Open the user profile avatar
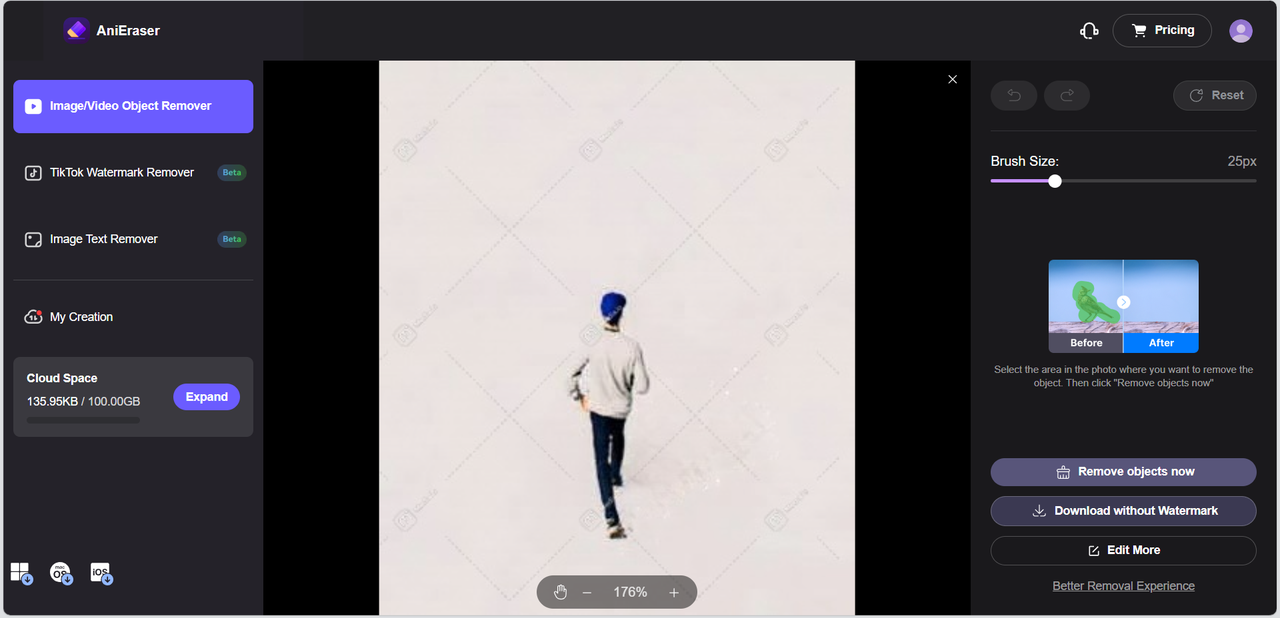Image resolution: width=1280 pixels, height=618 pixels. point(1241,31)
